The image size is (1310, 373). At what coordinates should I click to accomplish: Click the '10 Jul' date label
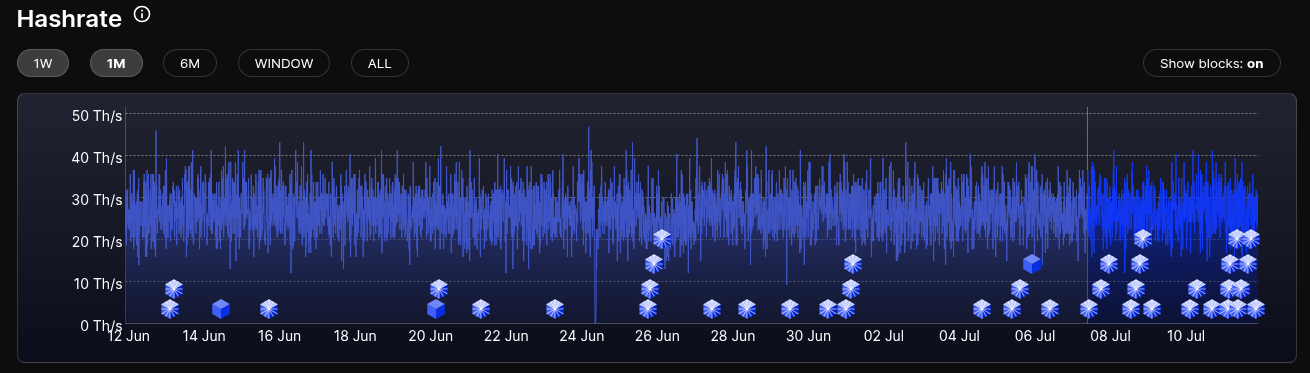point(1186,337)
